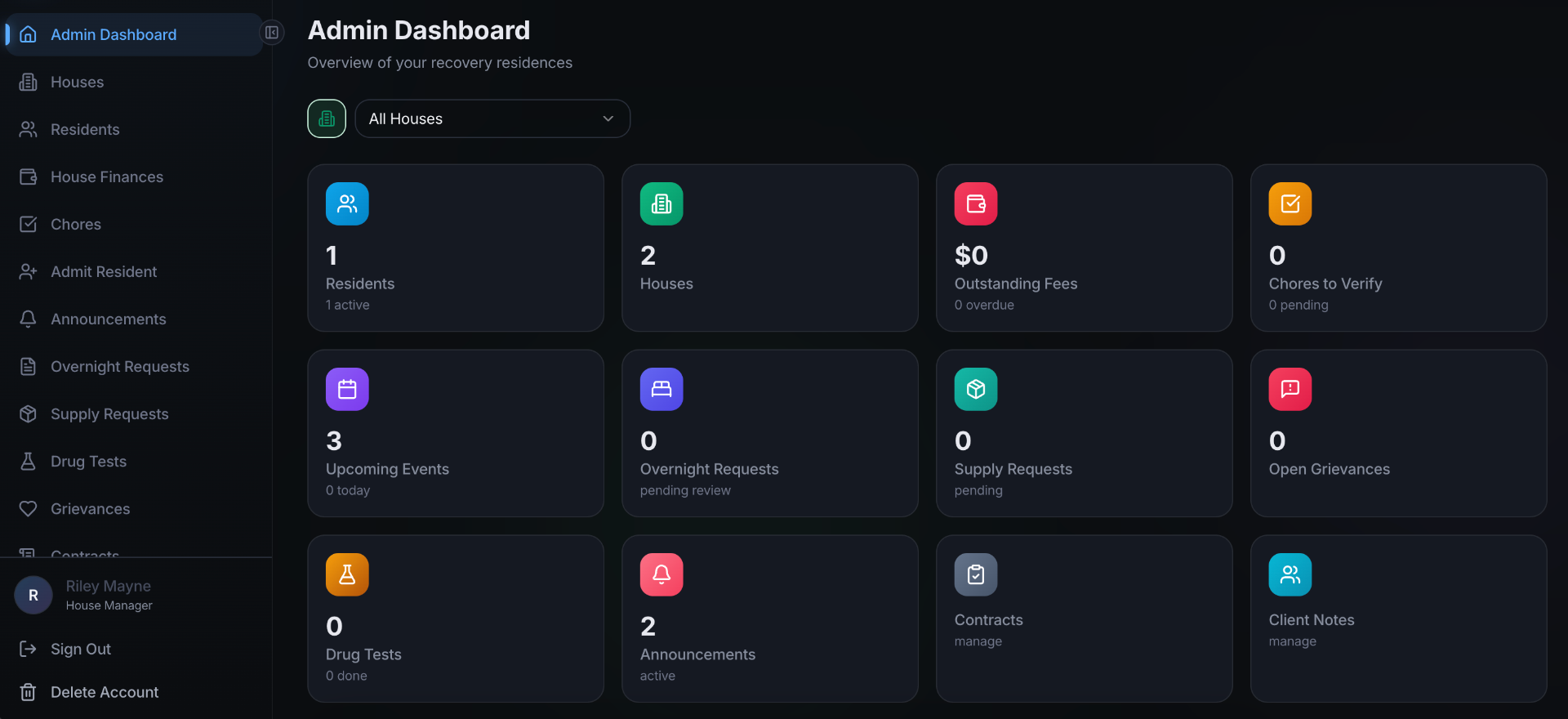
Task: Select Admin Dashboard in the sidebar
Action: pos(134,34)
